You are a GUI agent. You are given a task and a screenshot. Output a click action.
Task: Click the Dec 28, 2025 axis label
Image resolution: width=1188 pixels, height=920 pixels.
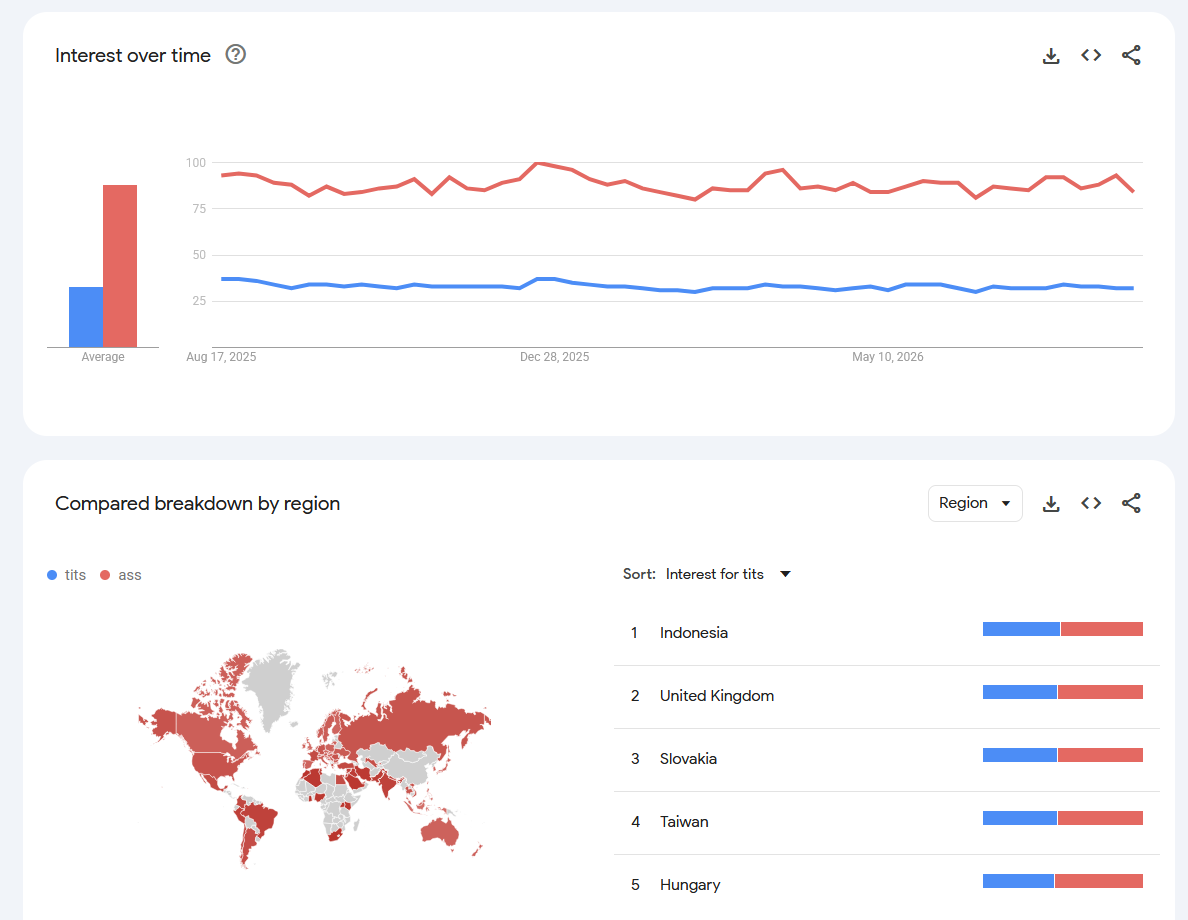pos(554,357)
